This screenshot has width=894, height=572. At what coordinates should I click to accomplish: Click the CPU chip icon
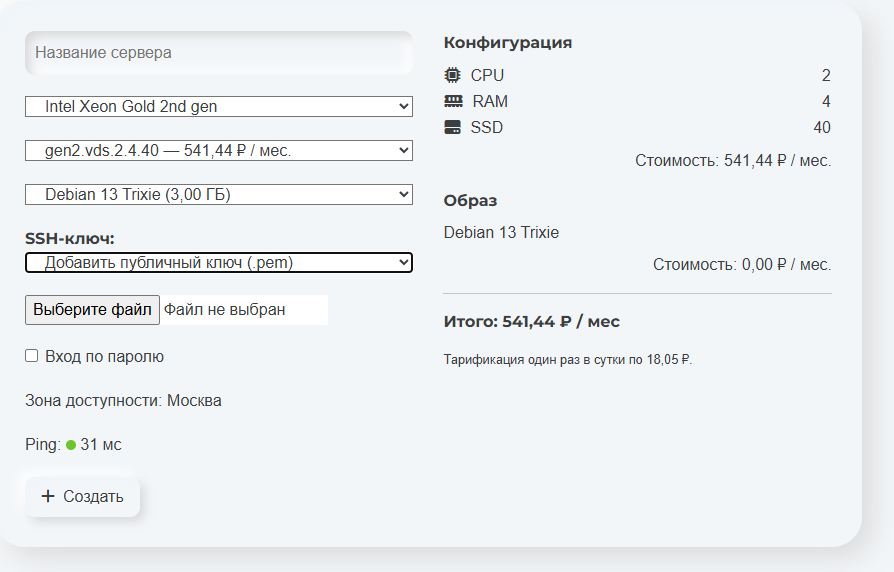452,75
